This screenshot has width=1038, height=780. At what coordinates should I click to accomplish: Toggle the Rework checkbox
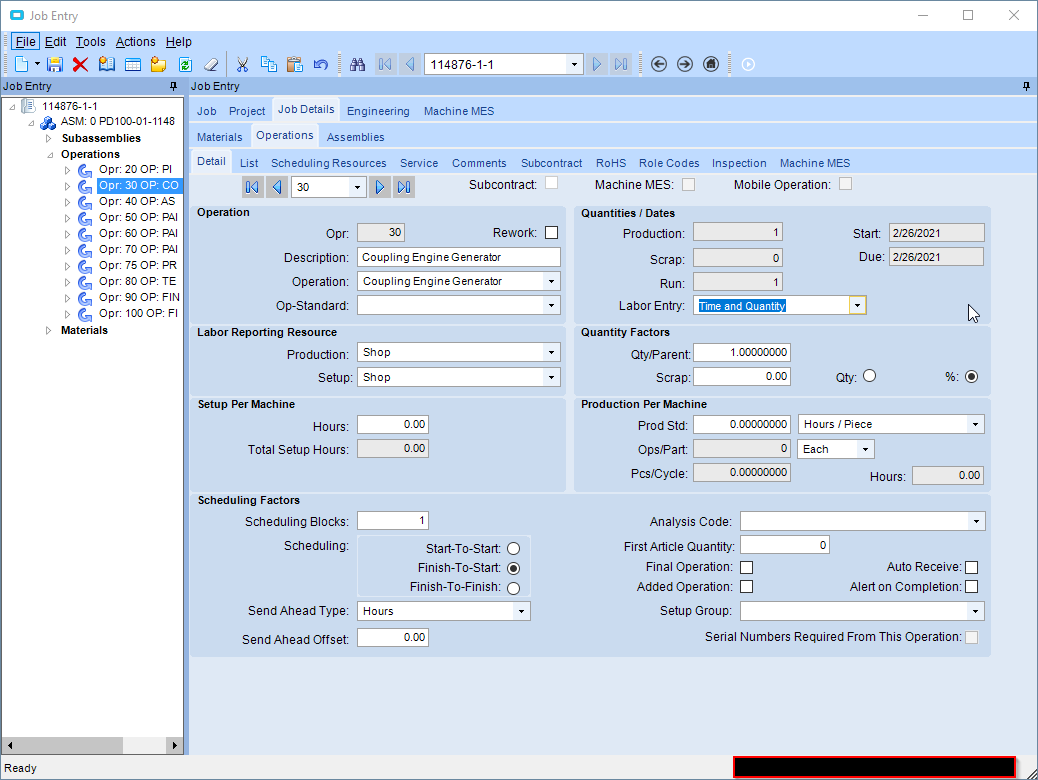click(x=551, y=232)
